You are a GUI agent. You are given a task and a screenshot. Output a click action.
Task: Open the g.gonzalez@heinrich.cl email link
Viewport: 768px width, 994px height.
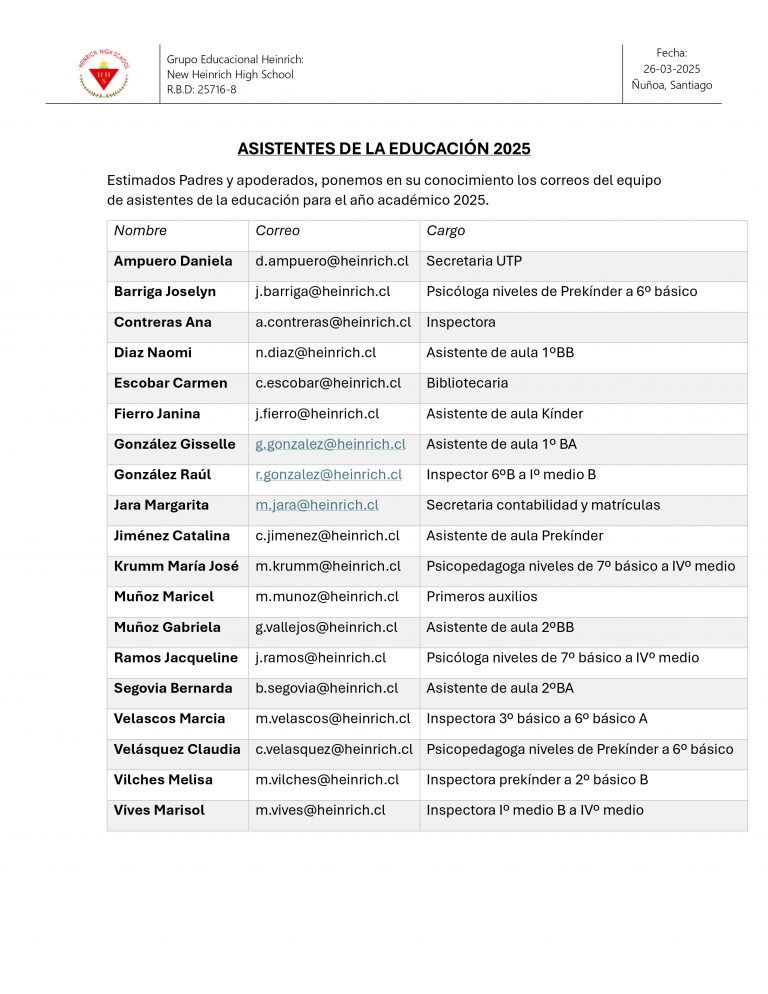330,444
